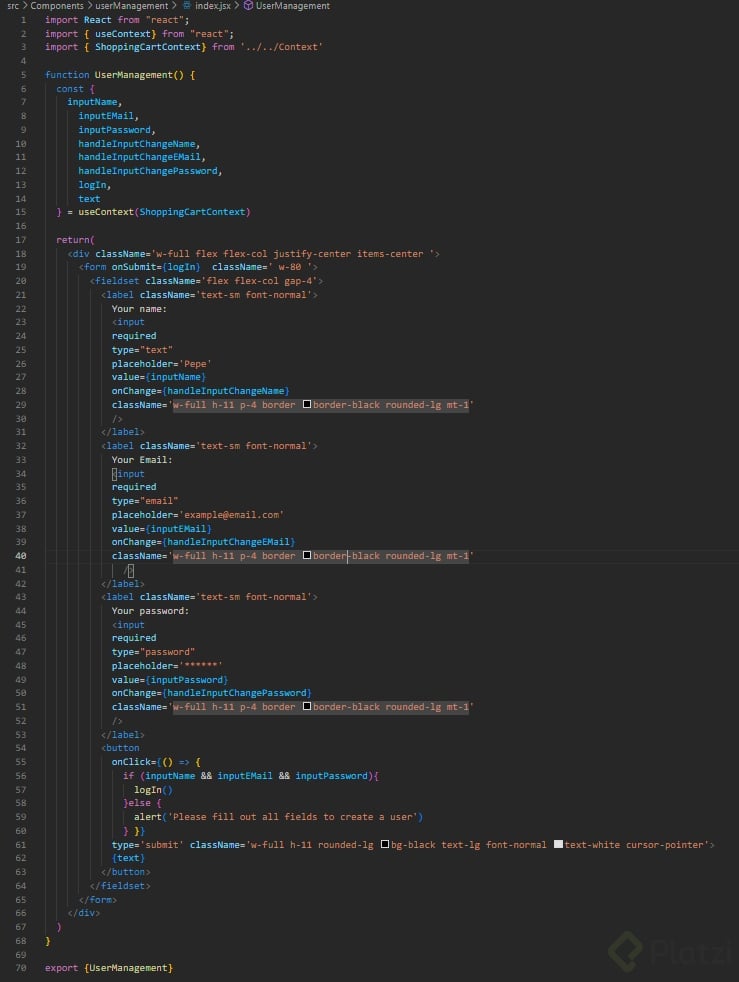Image resolution: width=739 pixels, height=982 pixels.
Task: Click the UserManagement symbol icon in breadcrumb
Action: pyautogui.click(x=248, y=6)
